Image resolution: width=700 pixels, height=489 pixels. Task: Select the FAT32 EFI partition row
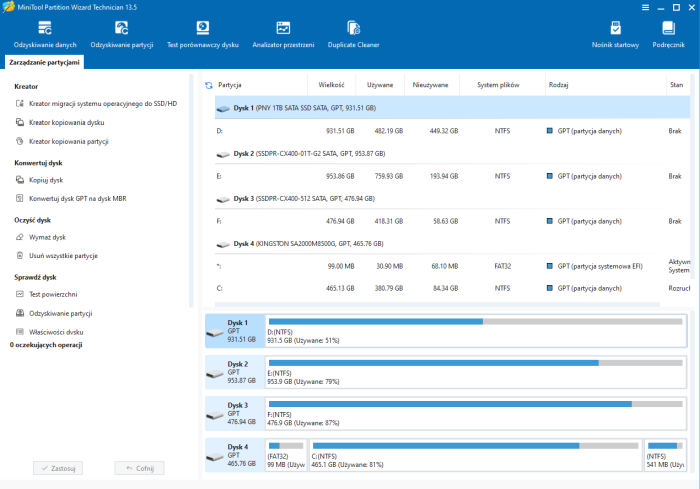tap(452, 266)
